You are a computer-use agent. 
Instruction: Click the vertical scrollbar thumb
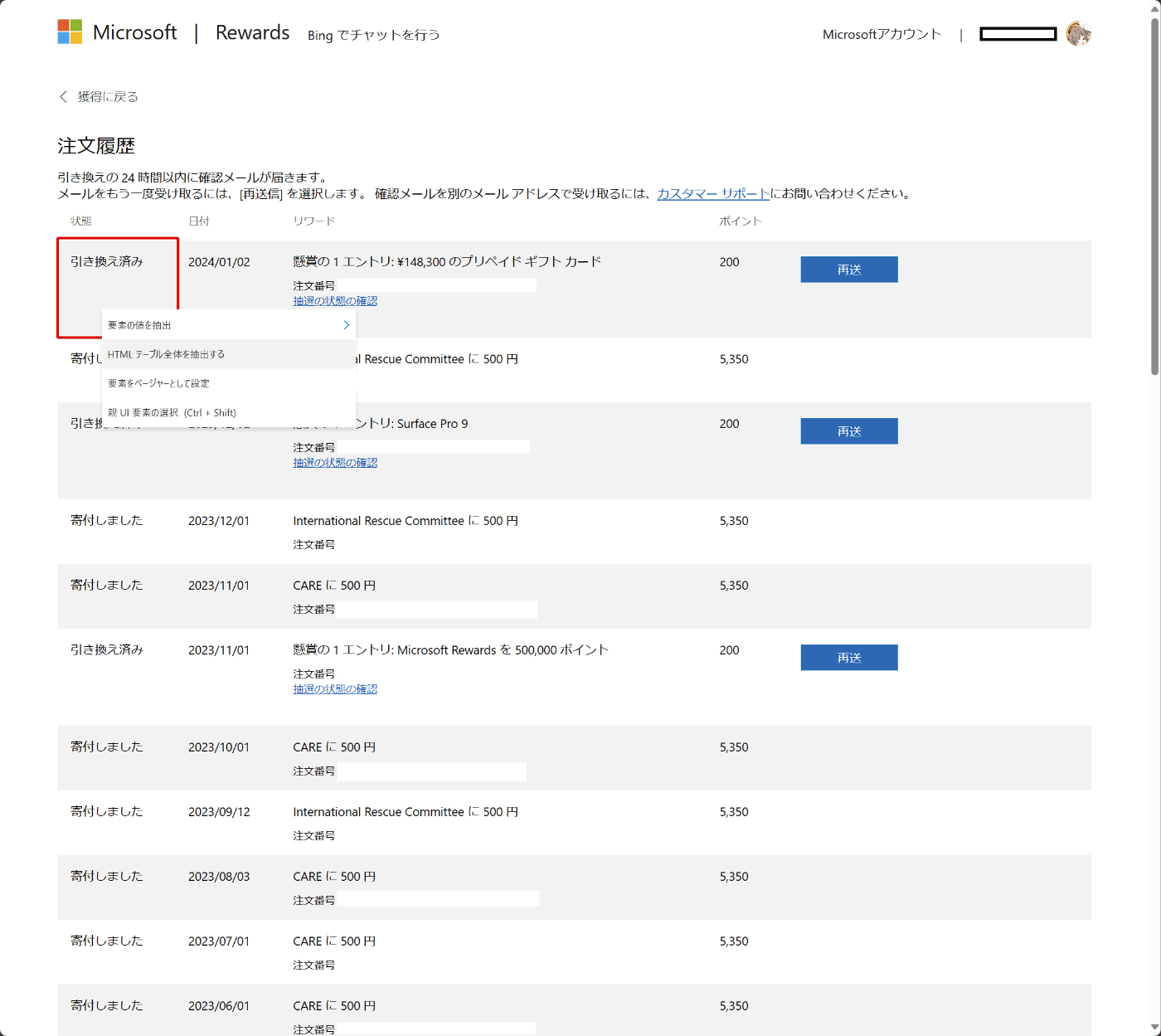(1154, 195)
